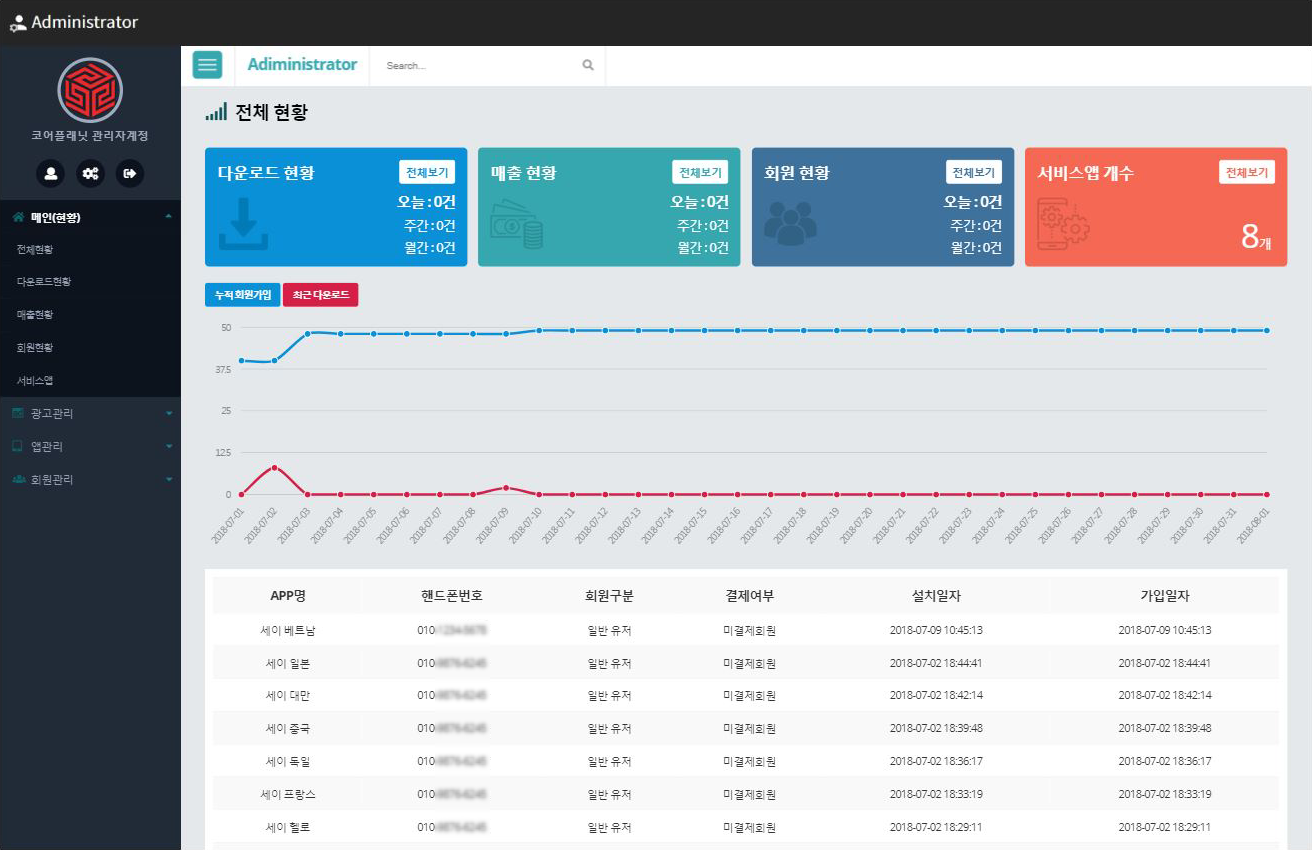Image resolution: width=1312 pixels, height=850 pixels.
Task: Open 서비스앱 in the sidebar
Action: pos(35,380)
